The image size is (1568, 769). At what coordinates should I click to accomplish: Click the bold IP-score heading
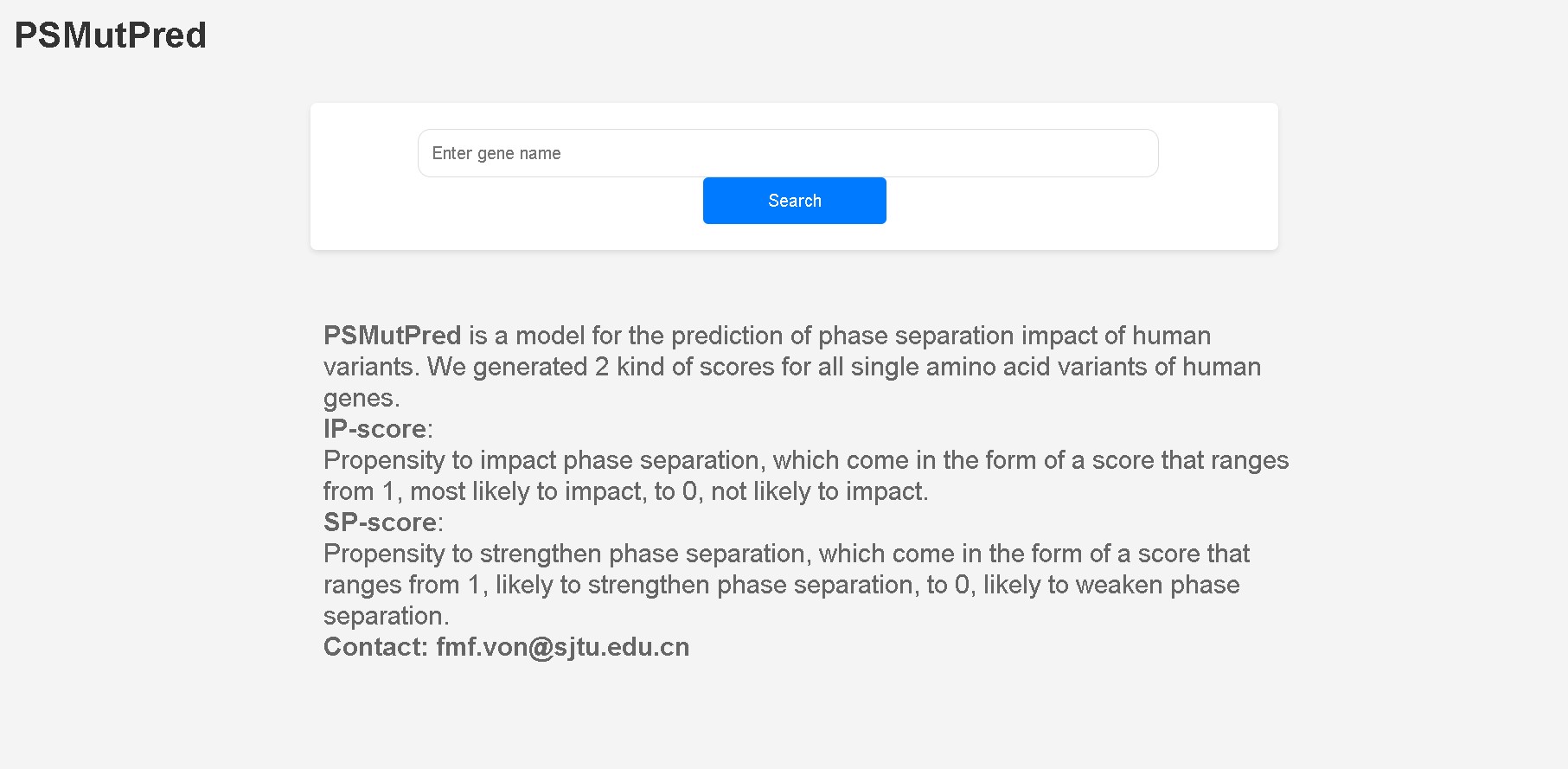(375, 429)
